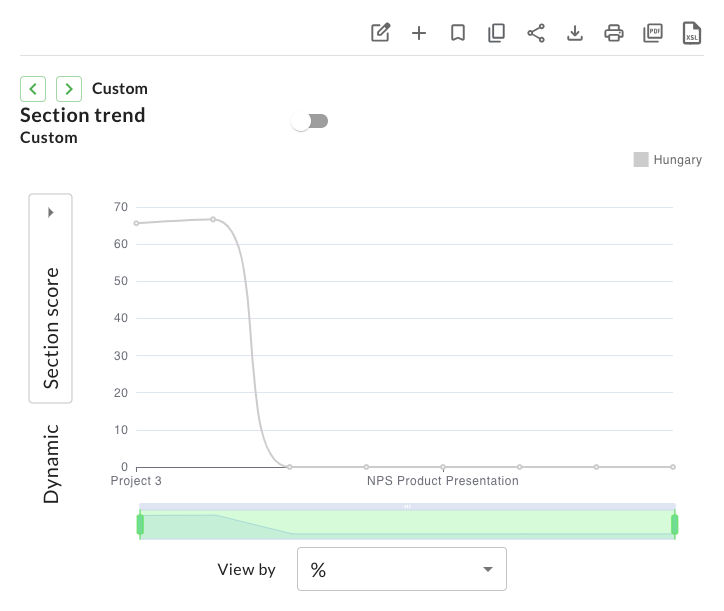Toggle Hungary series in legend
This screenshot has height=611, width=724.
[x=668, y=160]
